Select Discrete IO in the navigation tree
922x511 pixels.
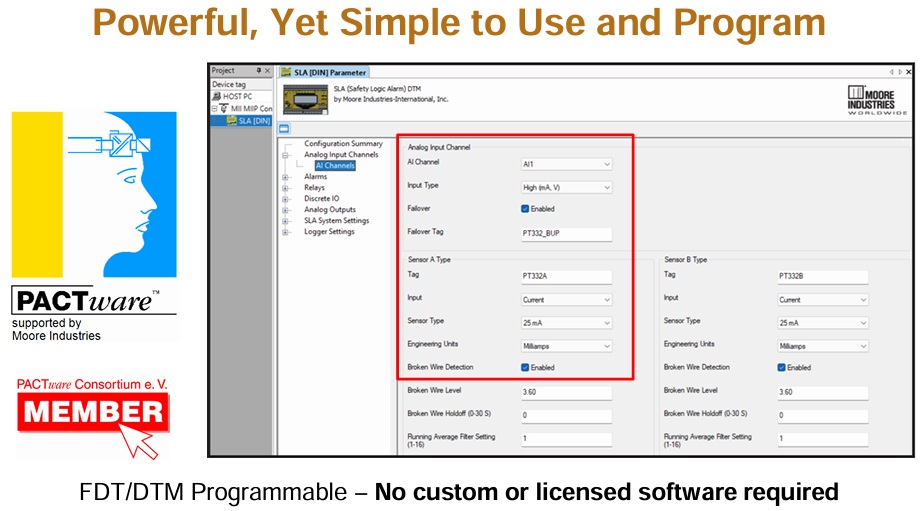pos(322,198)
